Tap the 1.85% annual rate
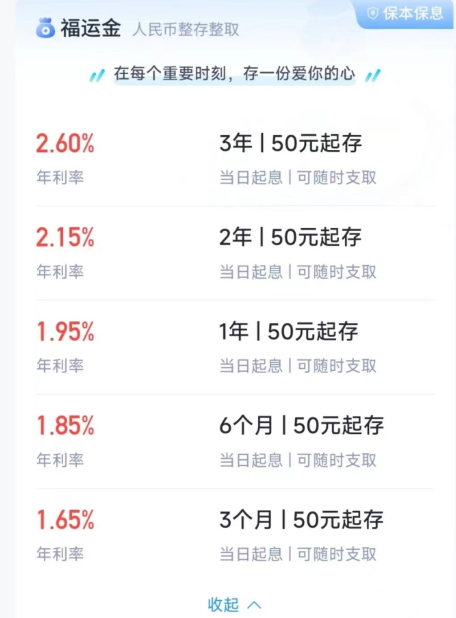This screenshot has width=456, height=618. (x=65, y=426)
